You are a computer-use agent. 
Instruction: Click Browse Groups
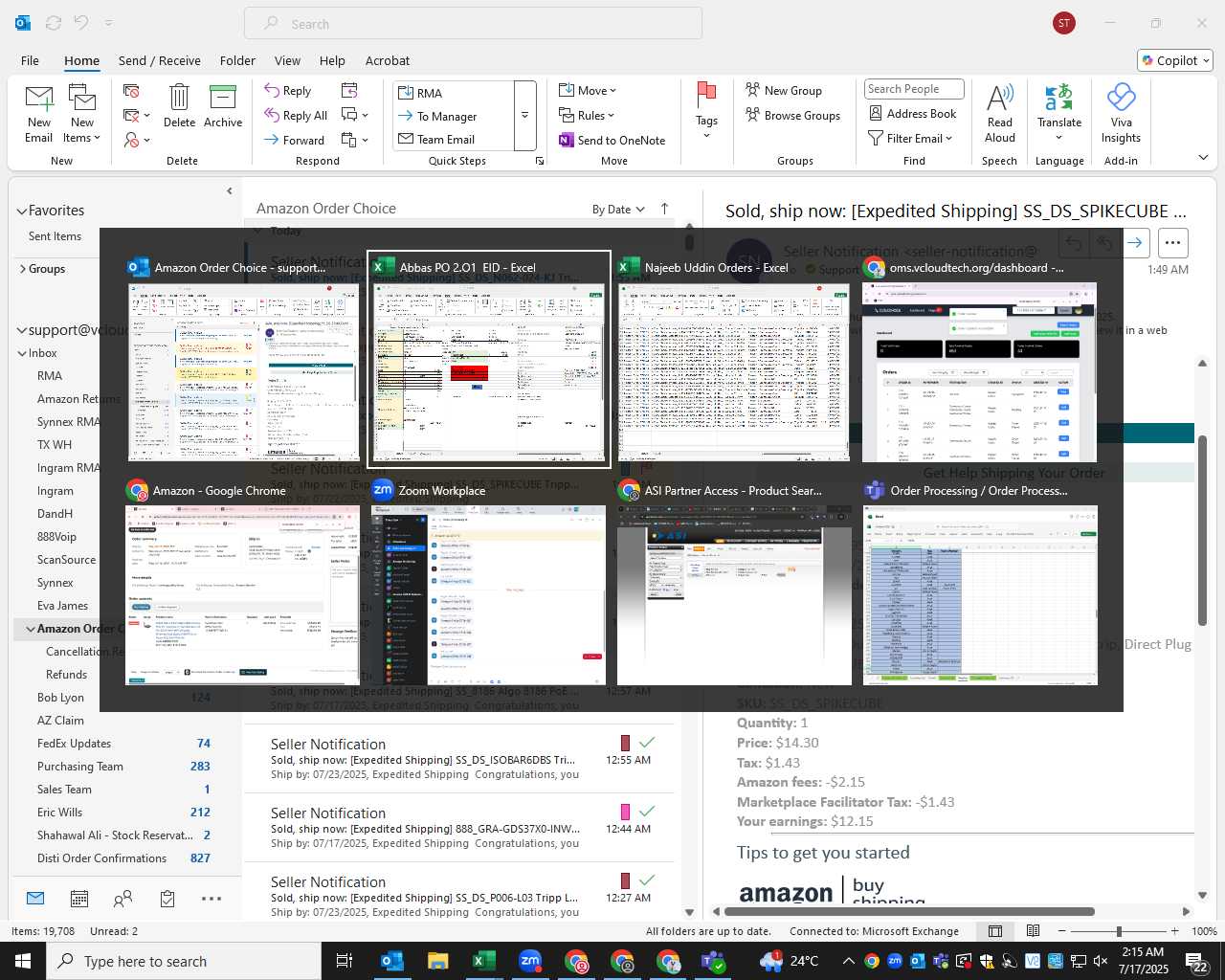(793, 115)
